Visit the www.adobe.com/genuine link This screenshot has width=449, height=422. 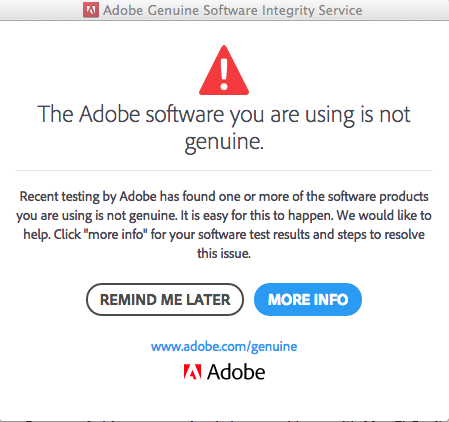[x=224, y=347]
